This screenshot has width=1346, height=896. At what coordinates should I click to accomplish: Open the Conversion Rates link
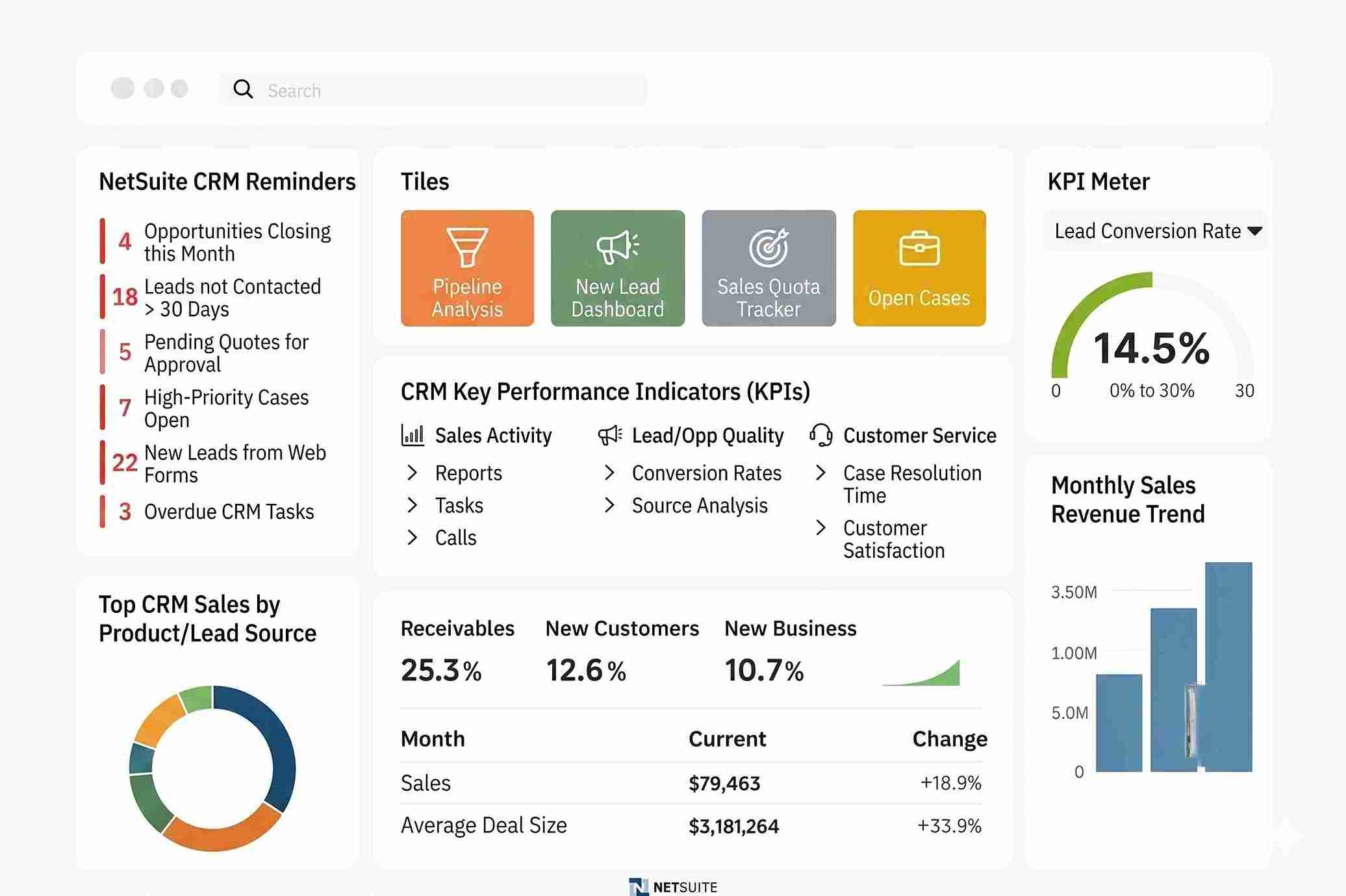707,473
